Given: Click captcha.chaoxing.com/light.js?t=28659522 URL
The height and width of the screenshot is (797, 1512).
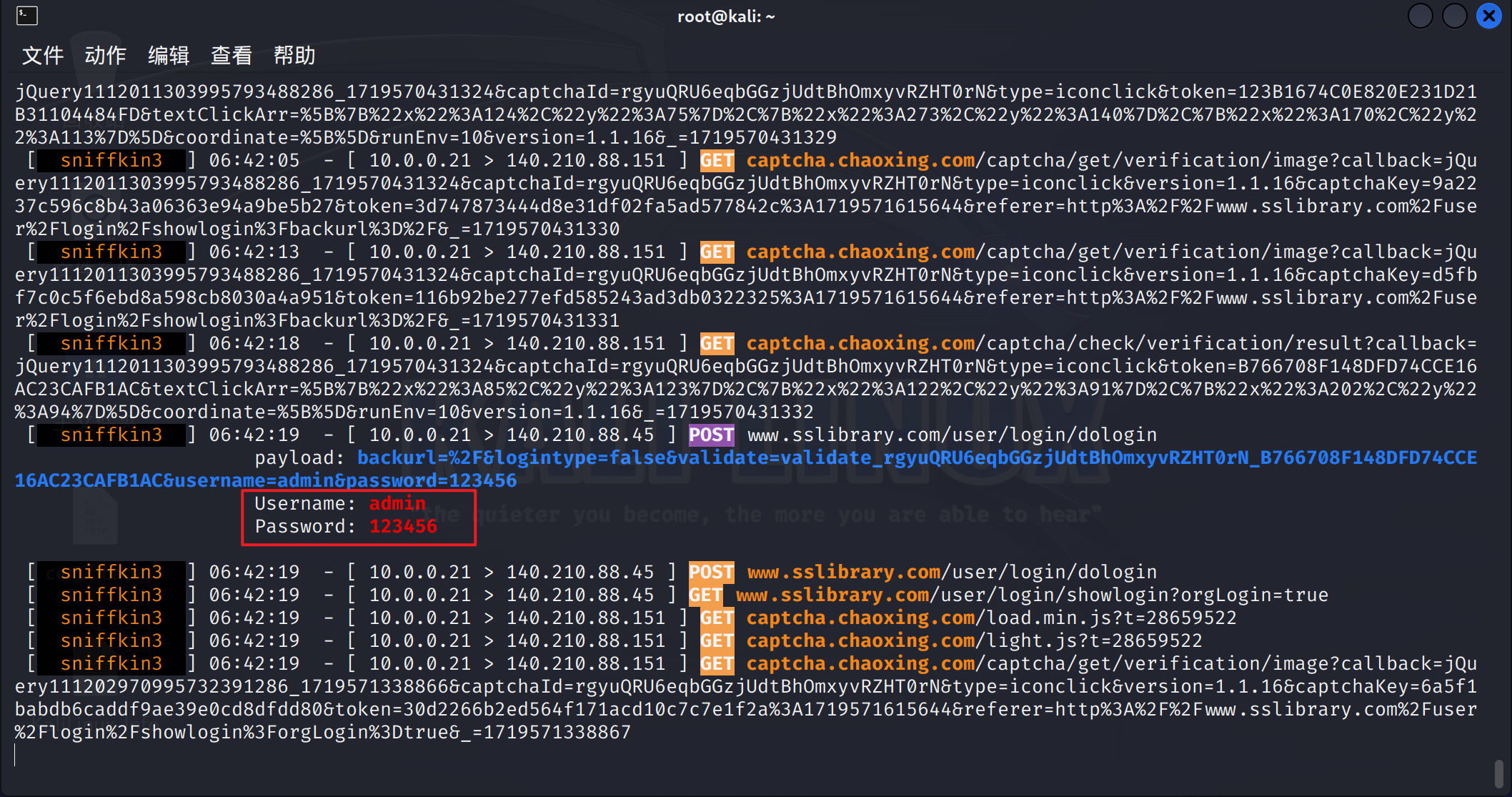Looking at the screenshot, I should (974, 640).
